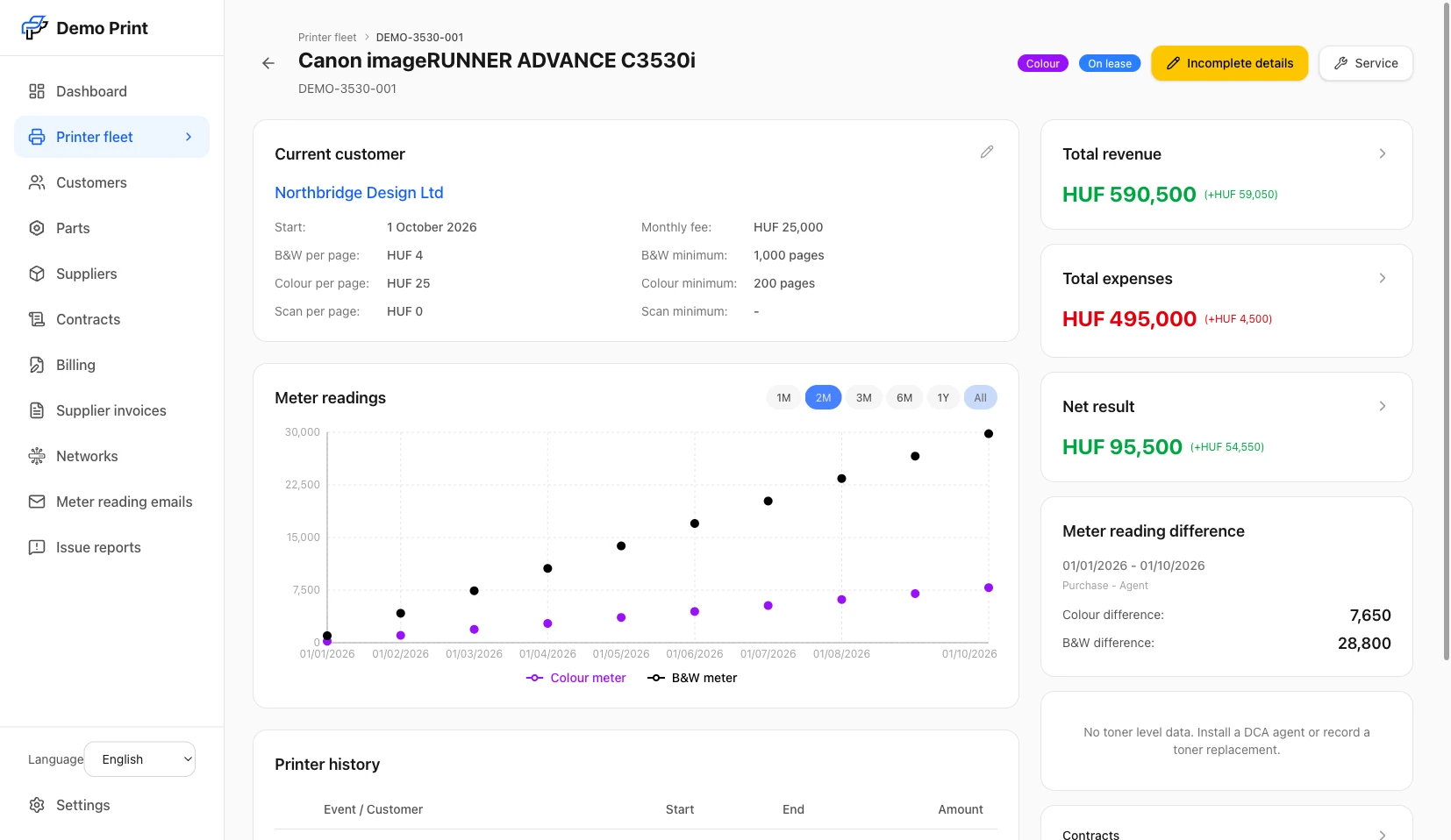Switch chart to 3M range
Viewport: 1451px width, 840px height.
pyautogui.click(x=864, y=398)
